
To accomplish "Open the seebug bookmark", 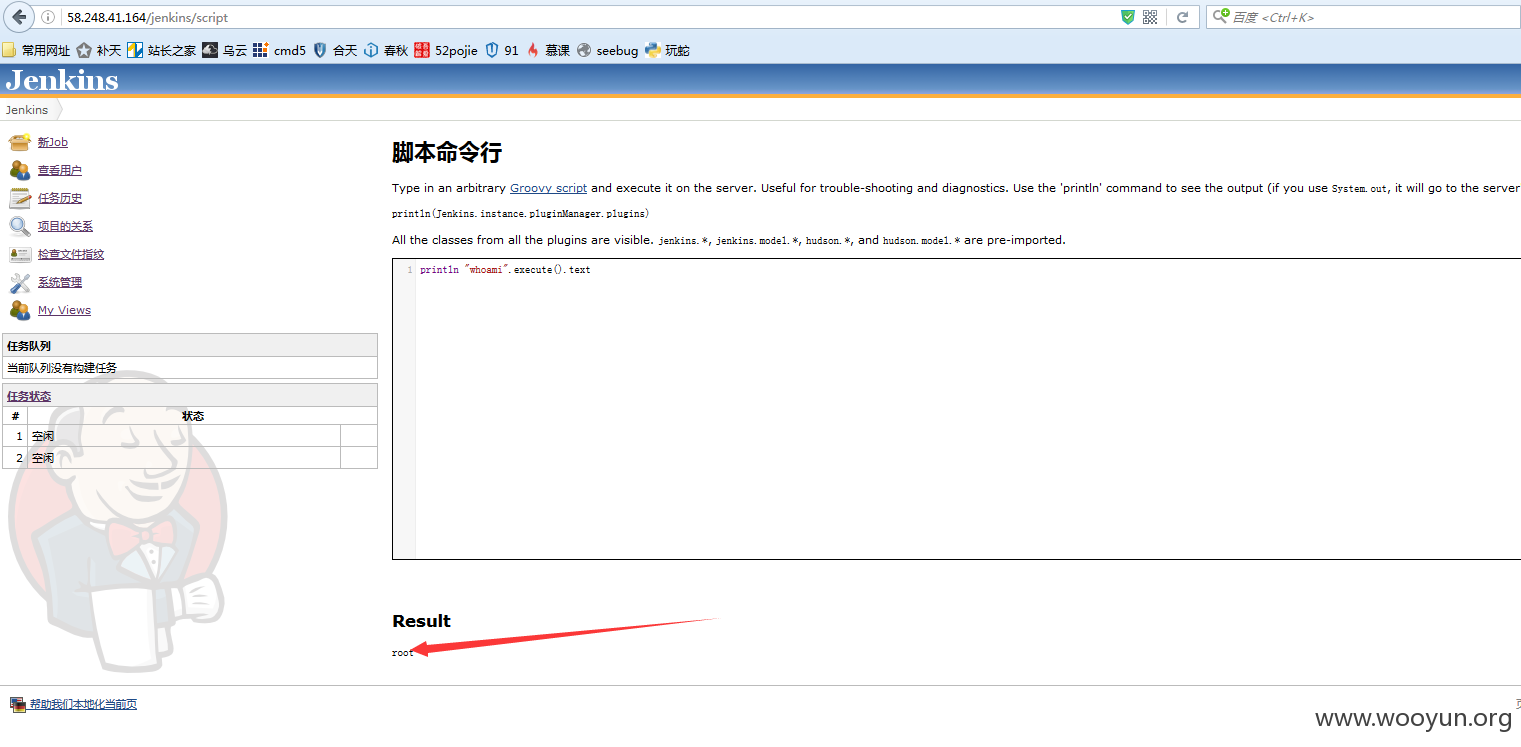I will click(x=607, y=50).
